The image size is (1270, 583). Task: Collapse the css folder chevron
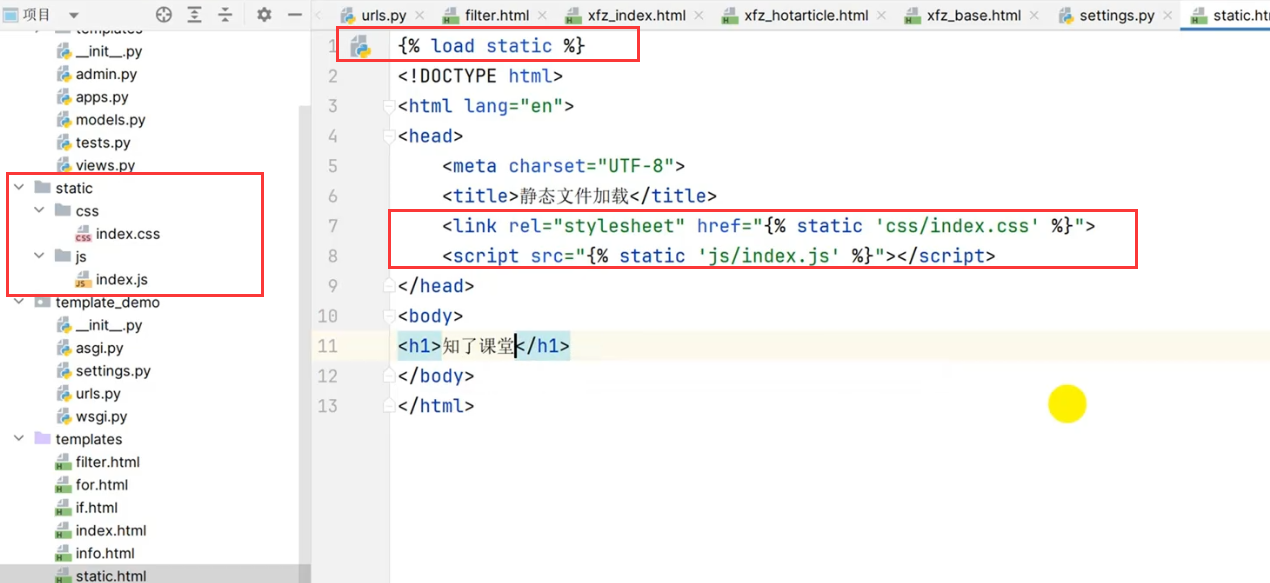coord(39,211)
